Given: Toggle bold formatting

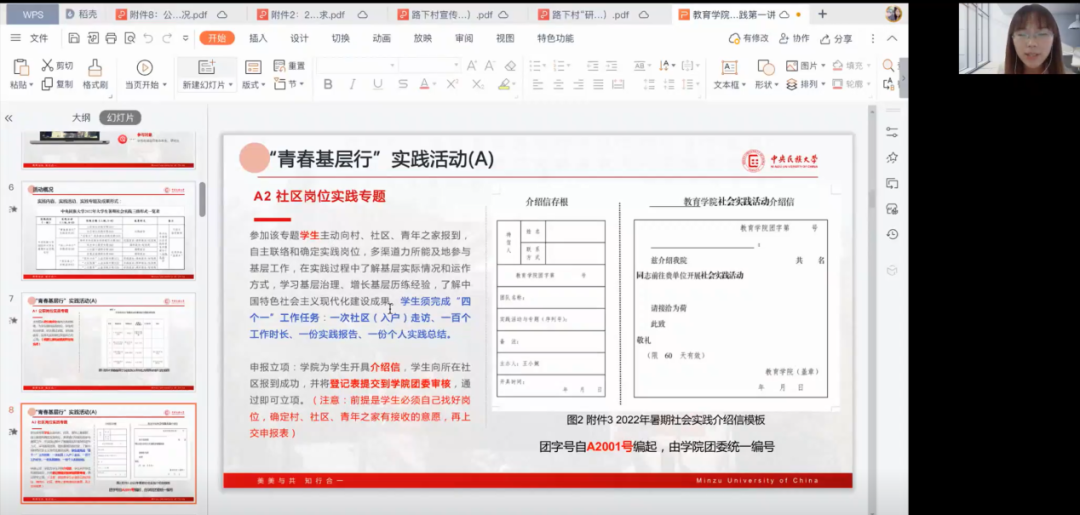Looking at the screenshot, I should click(x=327, y=85).
